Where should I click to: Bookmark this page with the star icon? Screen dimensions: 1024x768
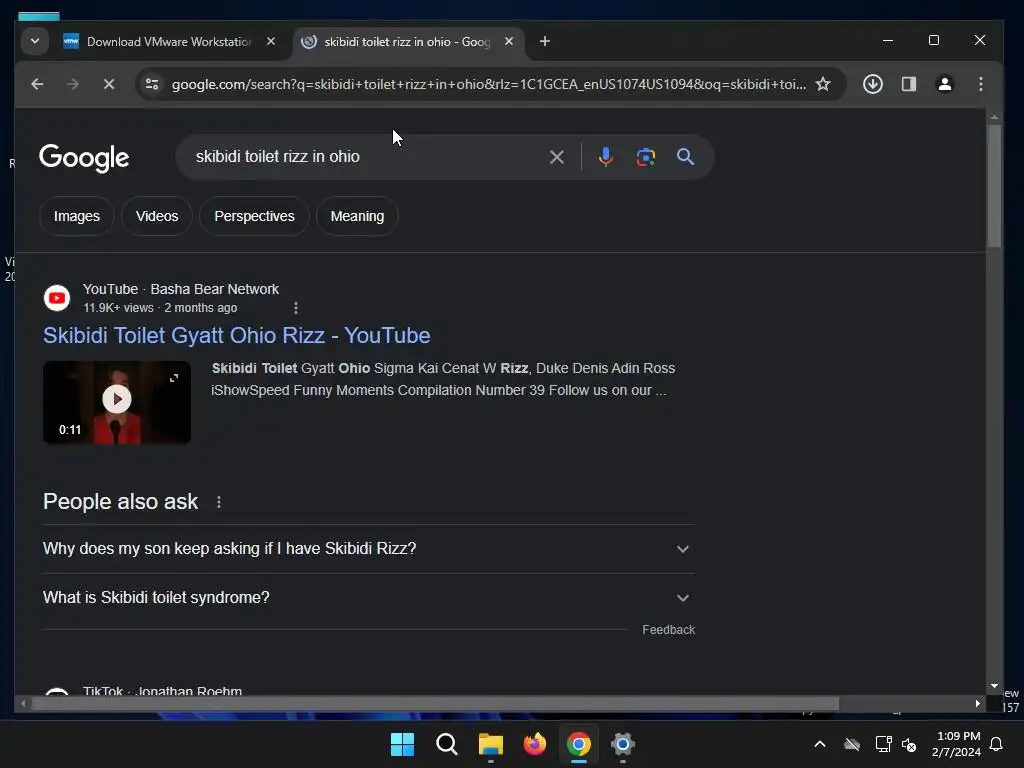point(823,84)
